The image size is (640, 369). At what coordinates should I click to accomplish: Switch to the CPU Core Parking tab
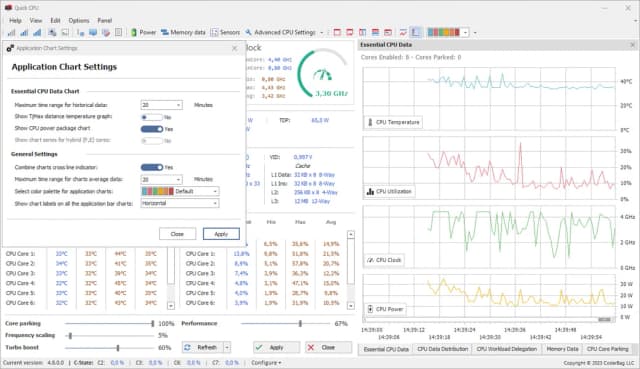tap(607, 349)
